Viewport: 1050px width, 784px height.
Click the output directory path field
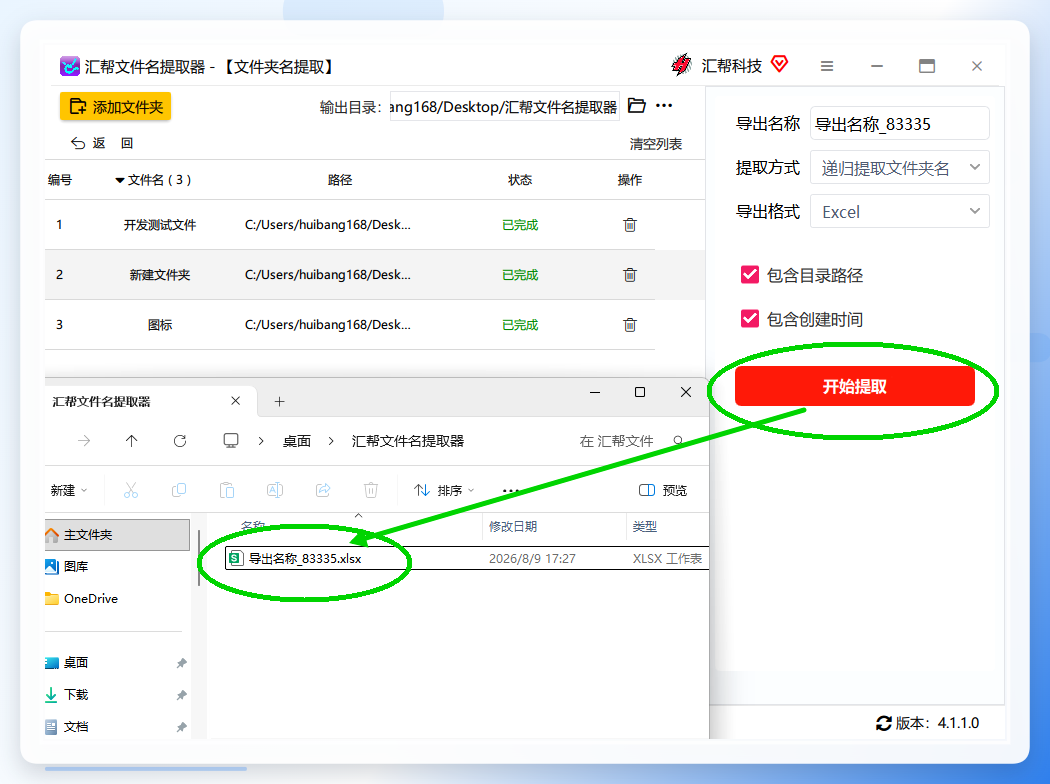pyautogui.click(x=504, y=106)
